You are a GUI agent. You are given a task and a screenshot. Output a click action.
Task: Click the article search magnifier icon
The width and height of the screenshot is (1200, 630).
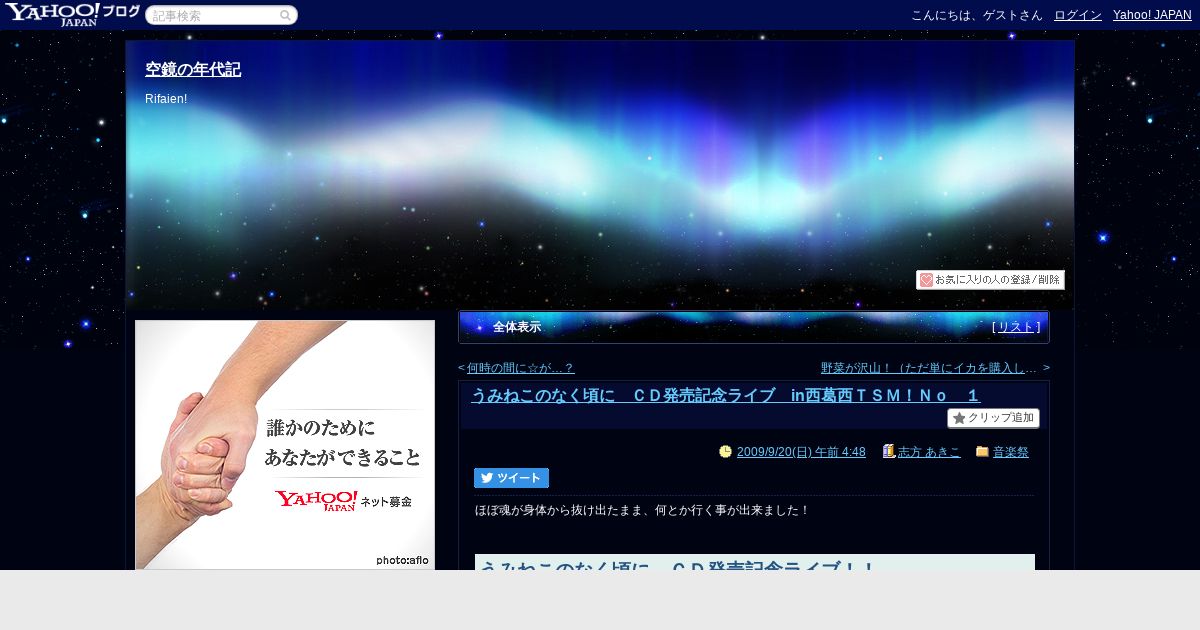(285, 15)
